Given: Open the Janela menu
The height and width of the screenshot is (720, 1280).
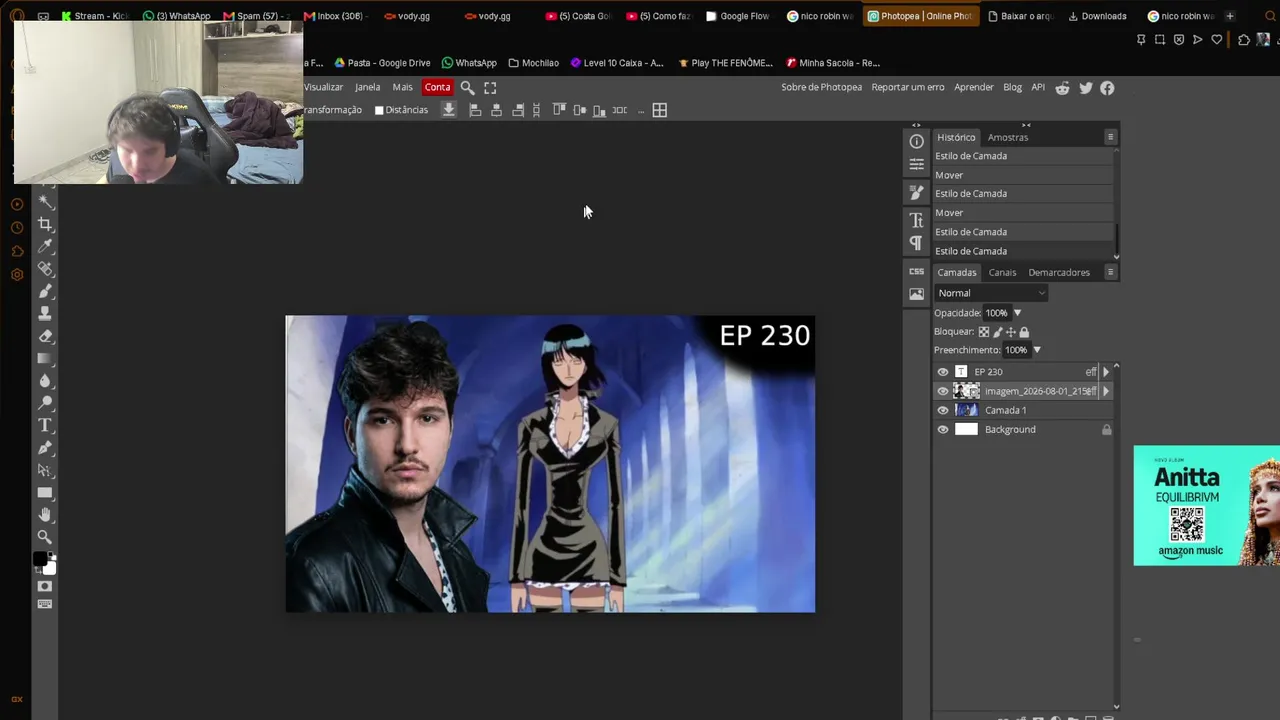Looking at the screenshot, I should pyautogui.click(x=368, y=88).
